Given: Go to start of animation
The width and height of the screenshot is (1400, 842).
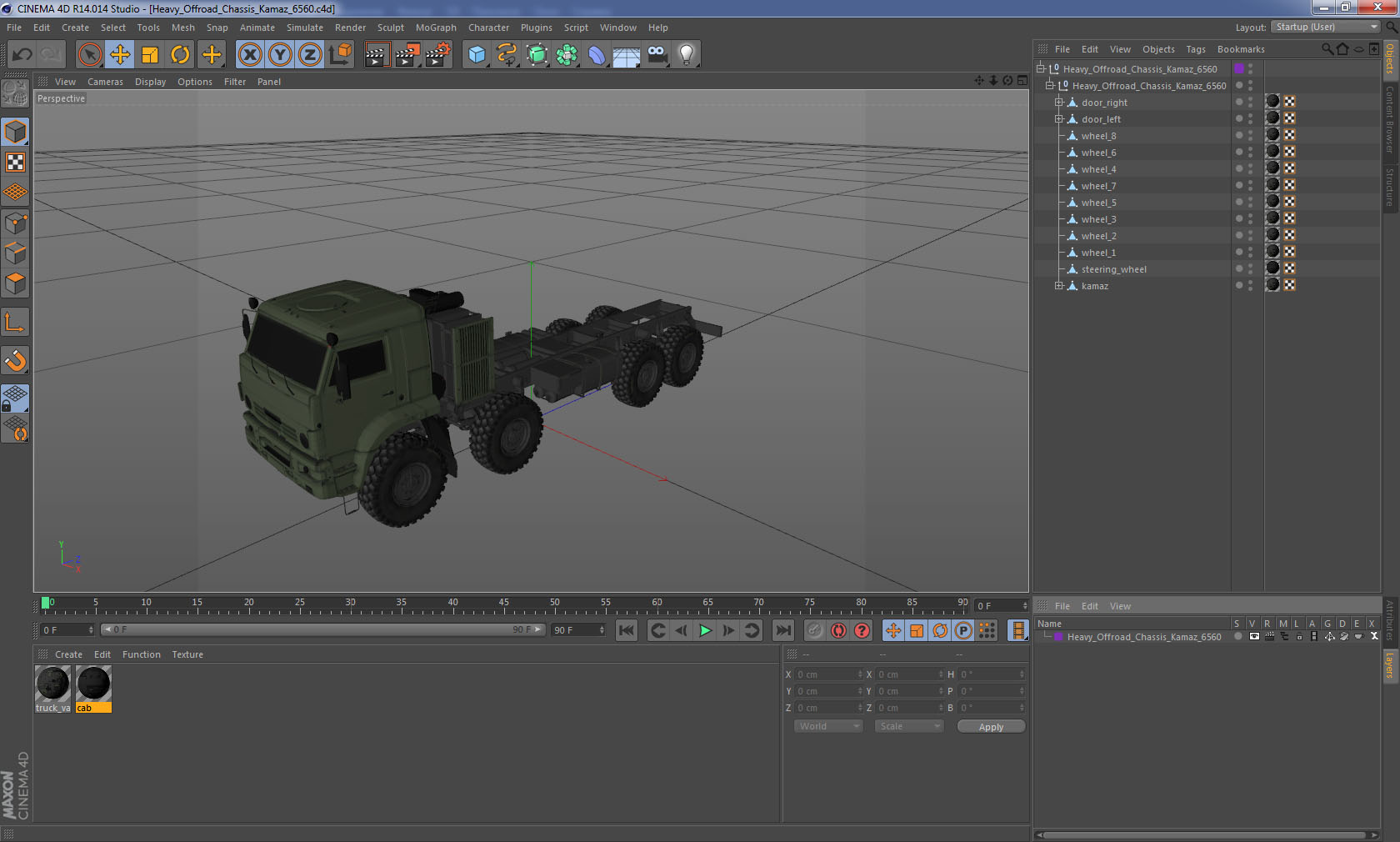Looking at the screenshot, I should click(x=627, y=630).
